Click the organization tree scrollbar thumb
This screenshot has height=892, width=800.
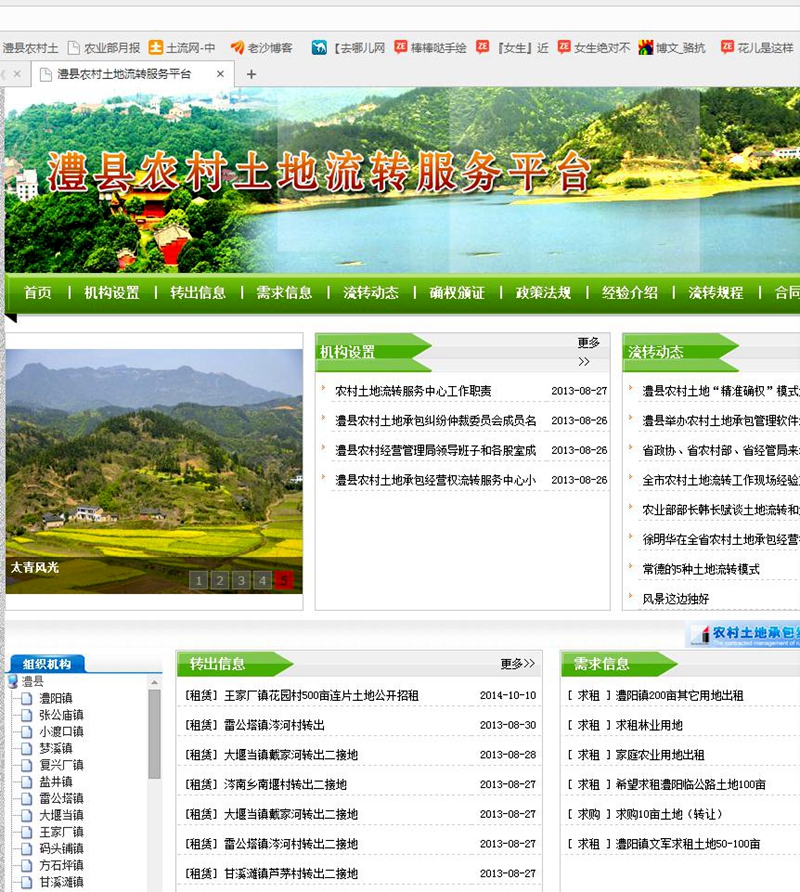coord(154,734)
